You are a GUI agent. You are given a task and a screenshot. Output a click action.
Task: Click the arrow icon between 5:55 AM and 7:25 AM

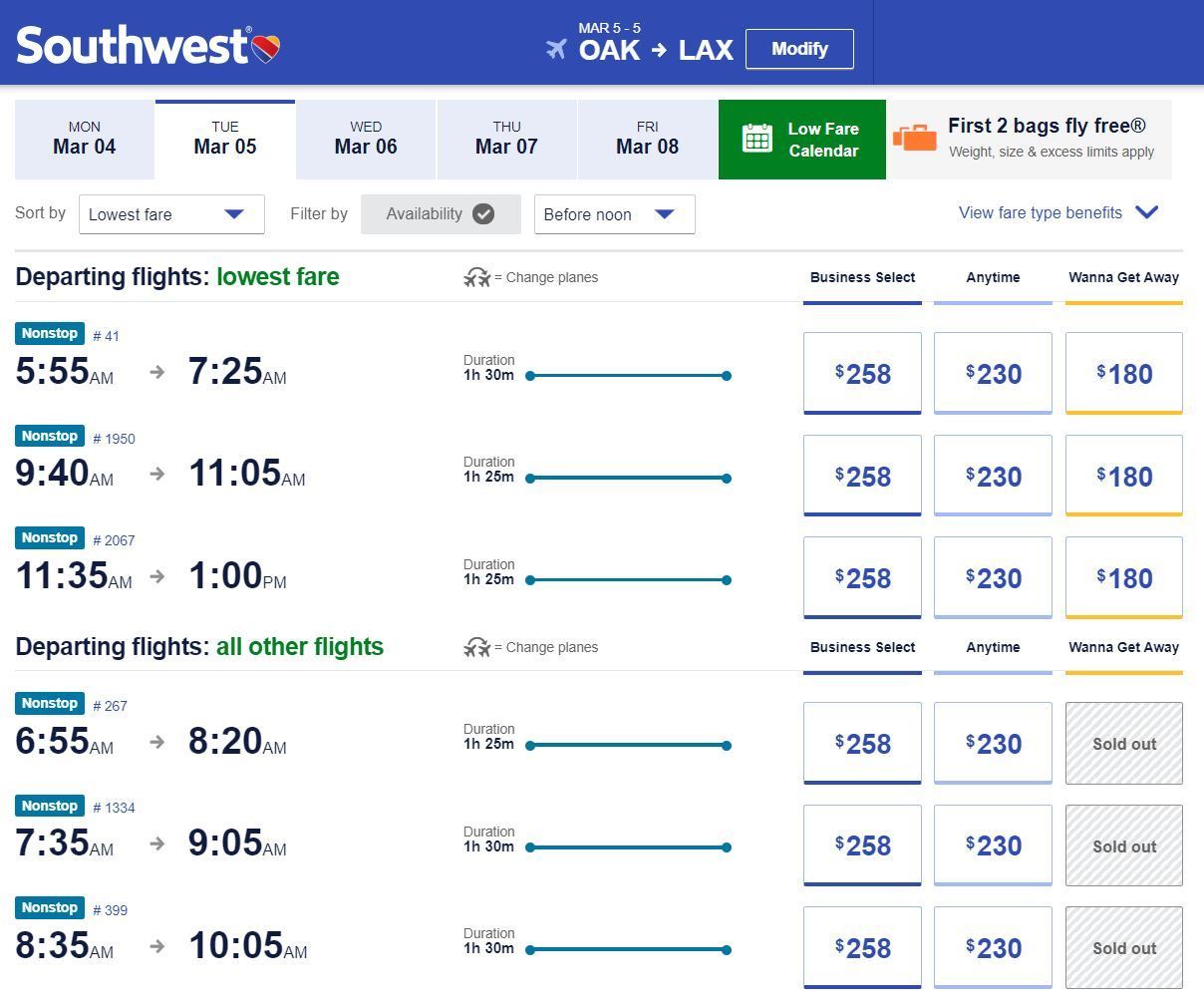point(157,372)
